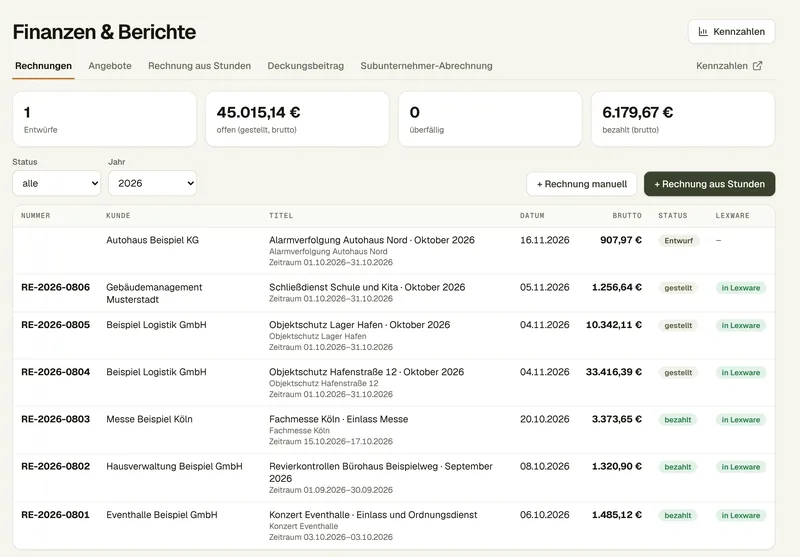Click customer Autohaus Beispiel KG

click(x=153, y=240)
